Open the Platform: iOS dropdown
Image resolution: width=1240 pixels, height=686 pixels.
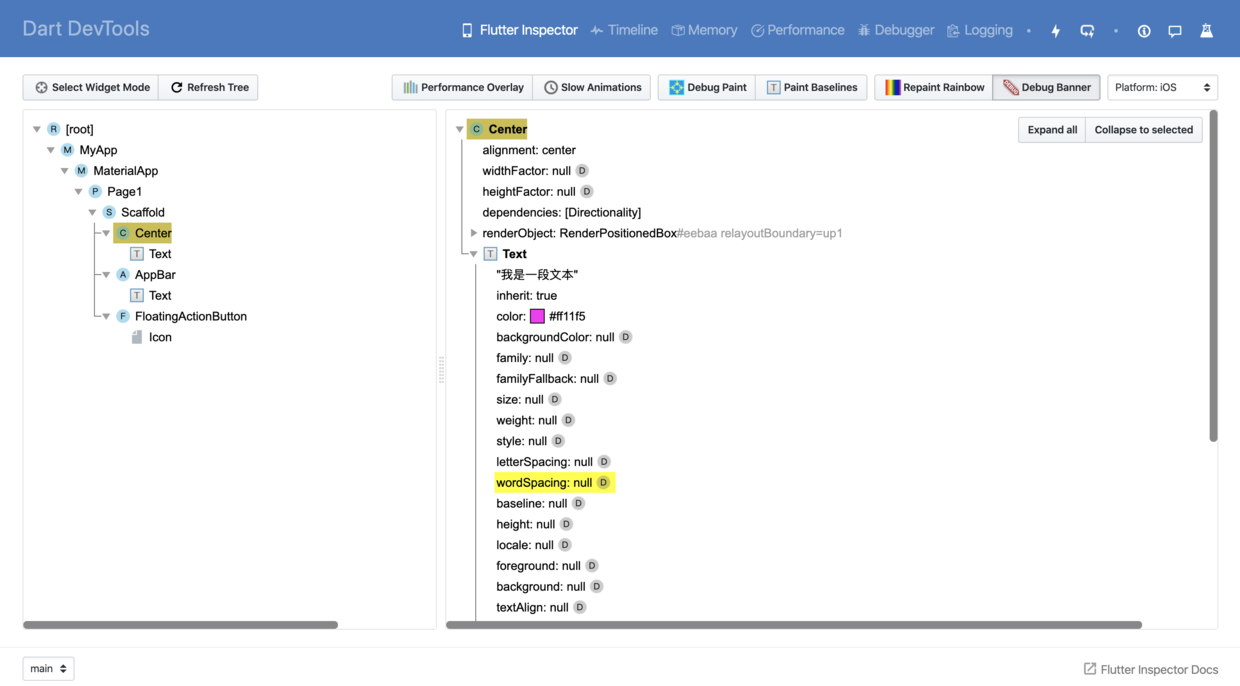coord(1162,87)
